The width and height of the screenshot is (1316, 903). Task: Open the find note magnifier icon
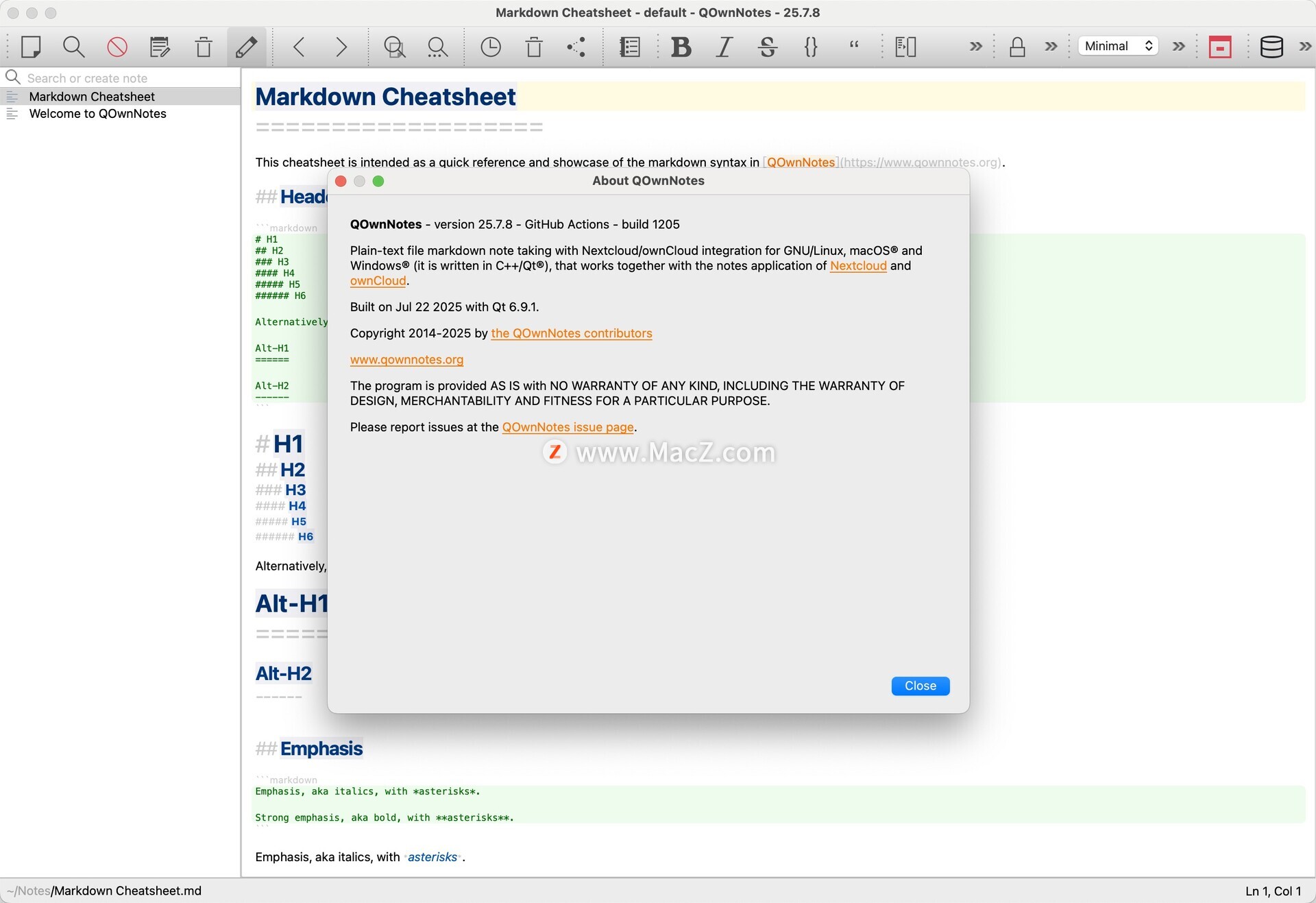coord(74,47)
